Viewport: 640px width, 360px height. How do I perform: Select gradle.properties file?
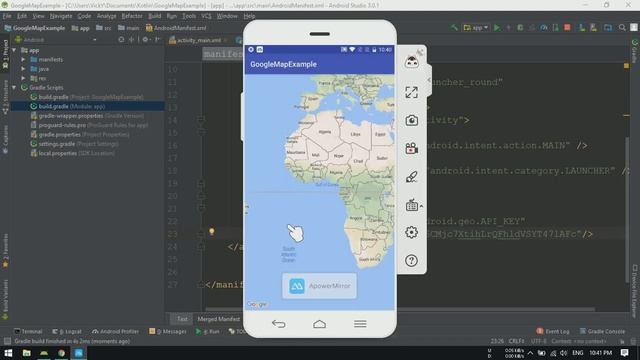(x=80, y=135)
